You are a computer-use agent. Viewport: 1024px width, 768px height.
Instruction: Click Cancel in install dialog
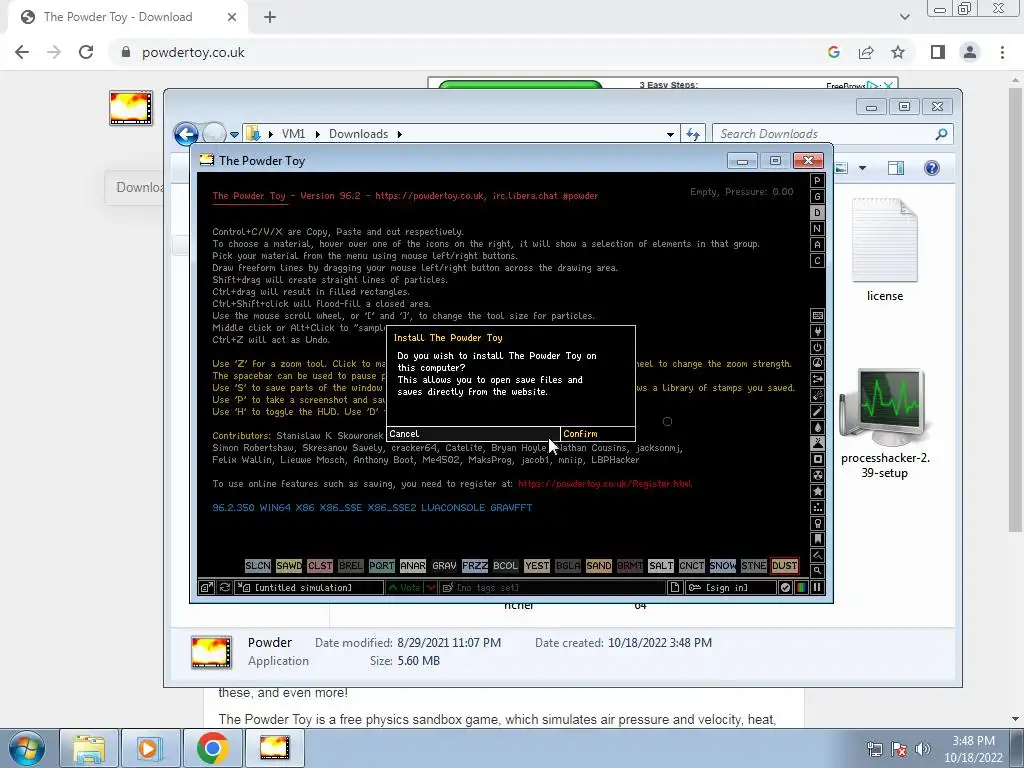[x=473, y=434]
